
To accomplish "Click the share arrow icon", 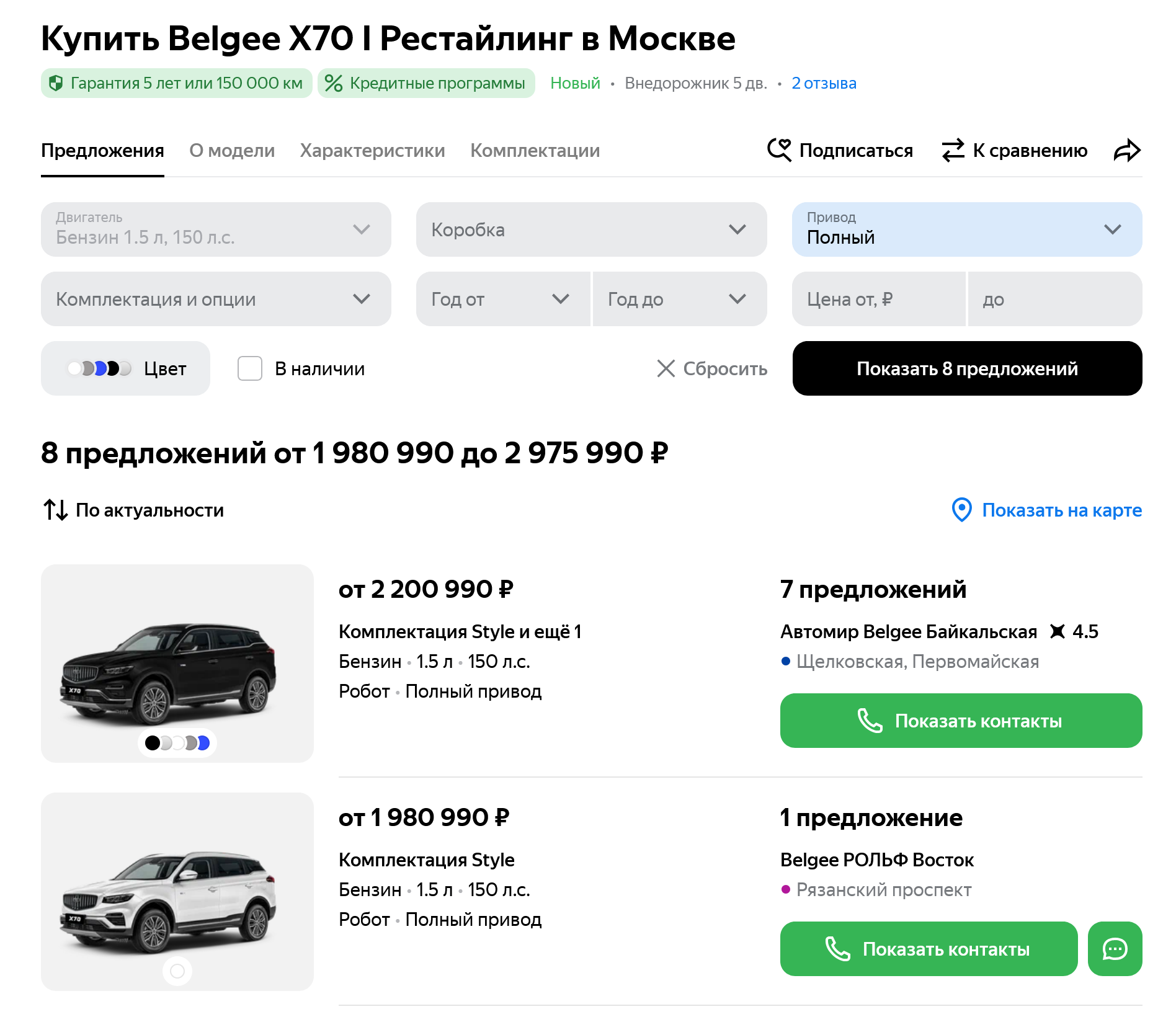I will coord(1127,150).
